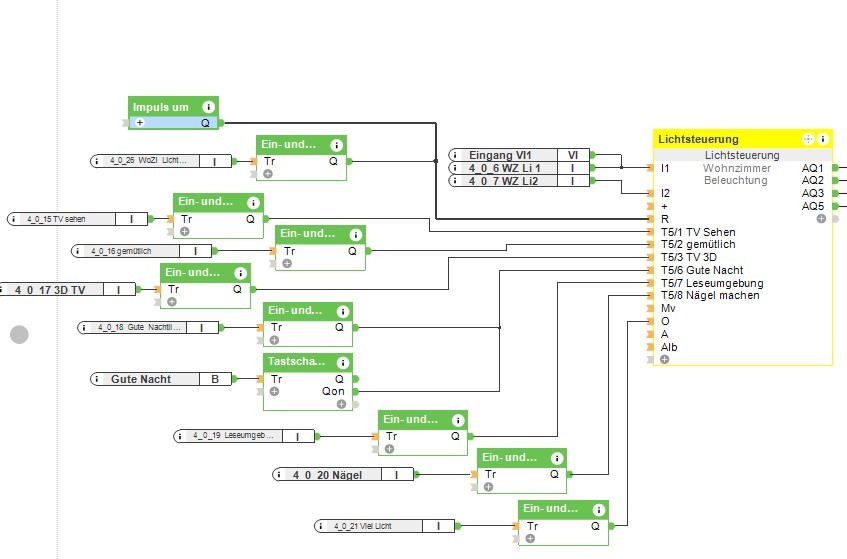
Task: Open info icon on the Tastscha... block
Action: [342, 362]
